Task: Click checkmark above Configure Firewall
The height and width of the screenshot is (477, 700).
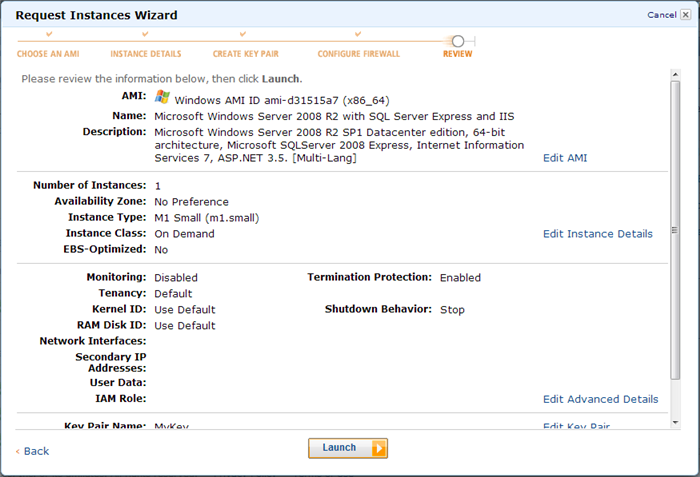Action: [x=358, y=34]
